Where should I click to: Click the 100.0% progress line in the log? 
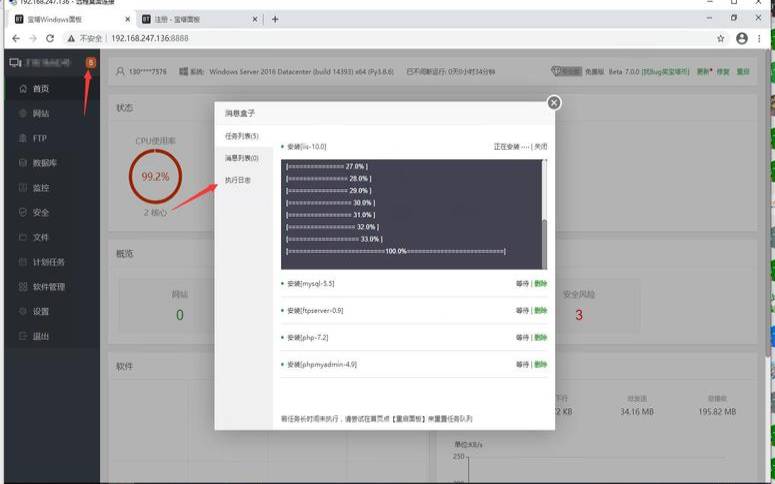(396, 251)
